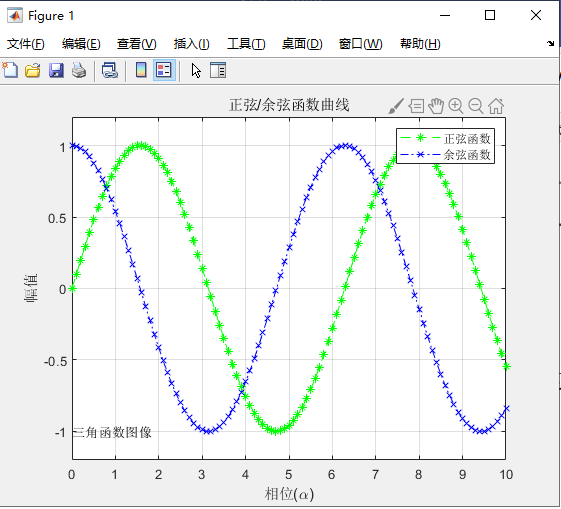Image resolution: width=561 pixels, height=509 pixels.
Task: Activate the Edit Plot arrow tool
Action: click(196, 70)
